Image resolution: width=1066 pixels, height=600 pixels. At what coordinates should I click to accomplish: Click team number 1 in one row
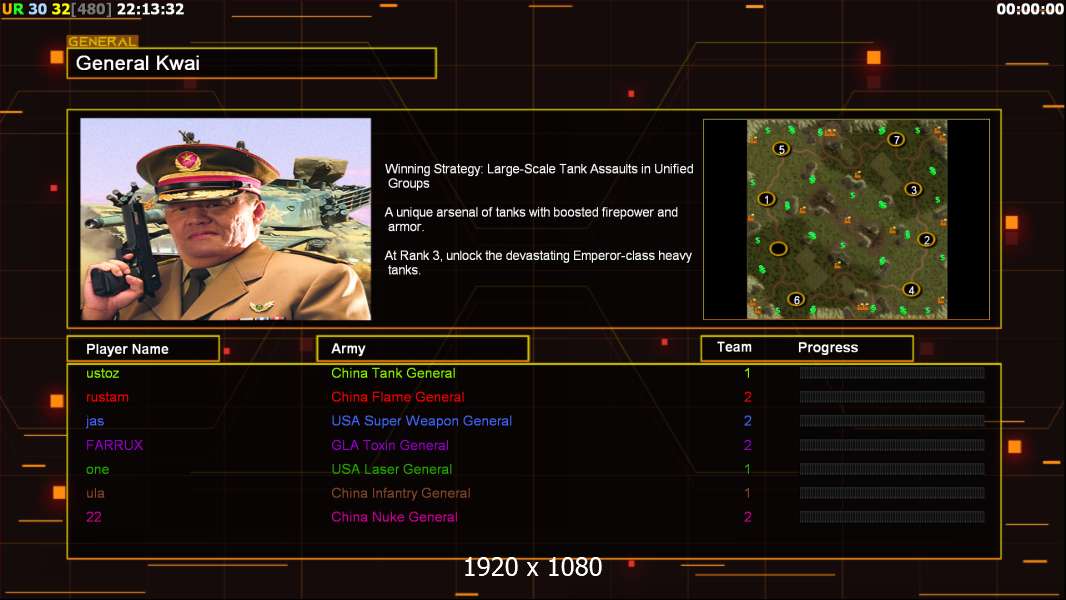click(x=747, y=470)
